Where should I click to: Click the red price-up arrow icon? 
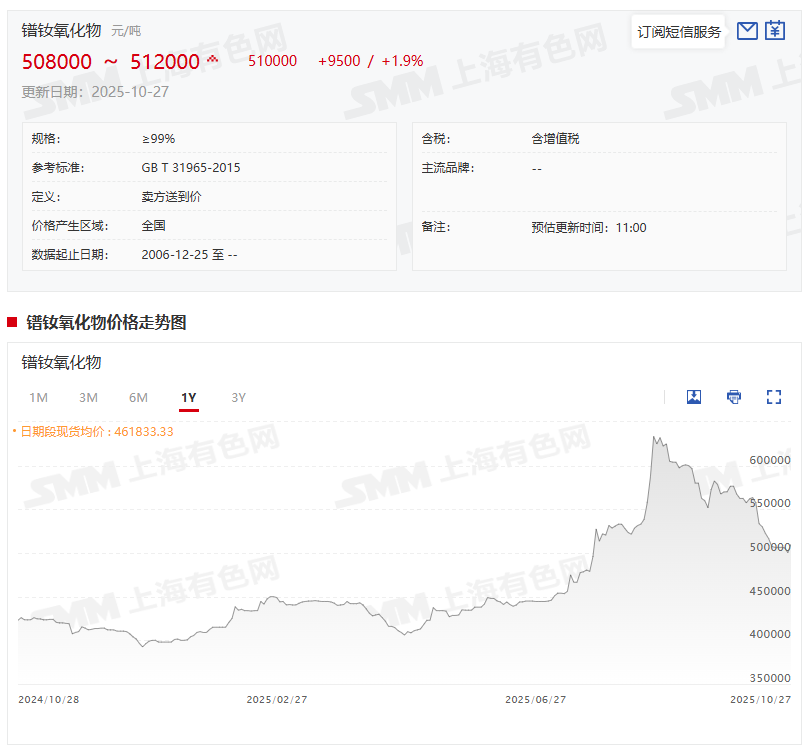[212, 61]
